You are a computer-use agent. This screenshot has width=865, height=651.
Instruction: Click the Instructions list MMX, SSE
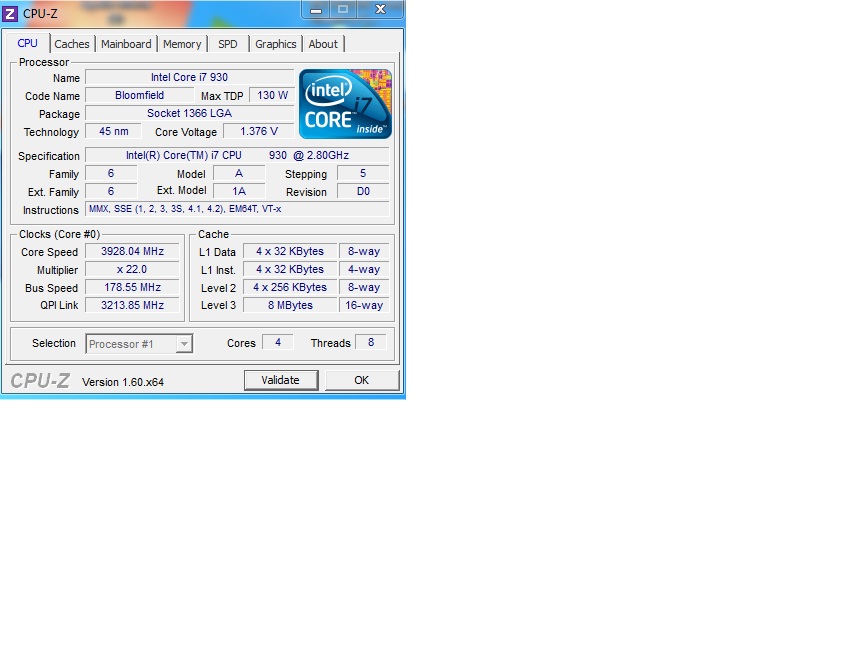(x=237, y=209)
